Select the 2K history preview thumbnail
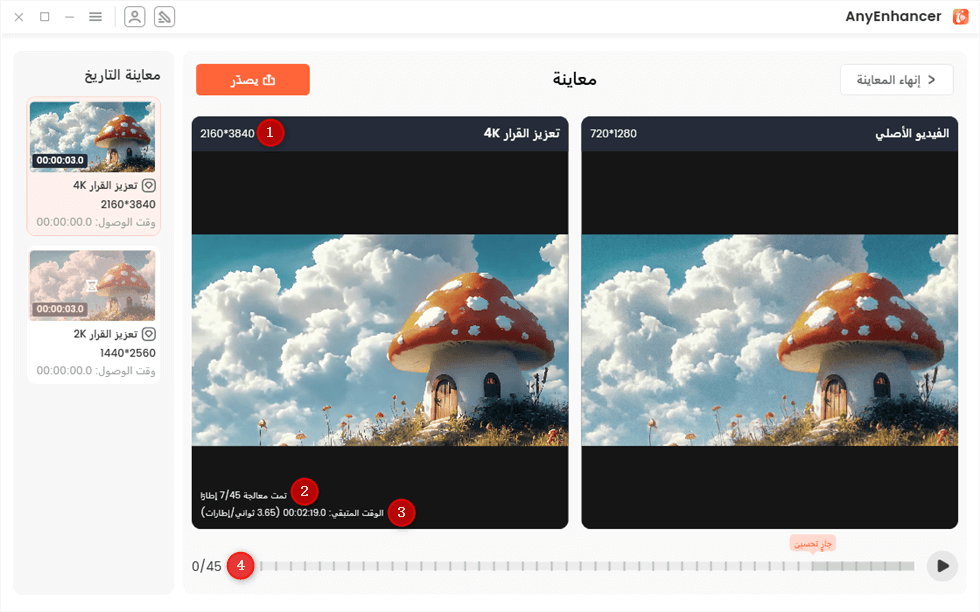The height and width of the screenshot is (612, 980). (92, 286)
